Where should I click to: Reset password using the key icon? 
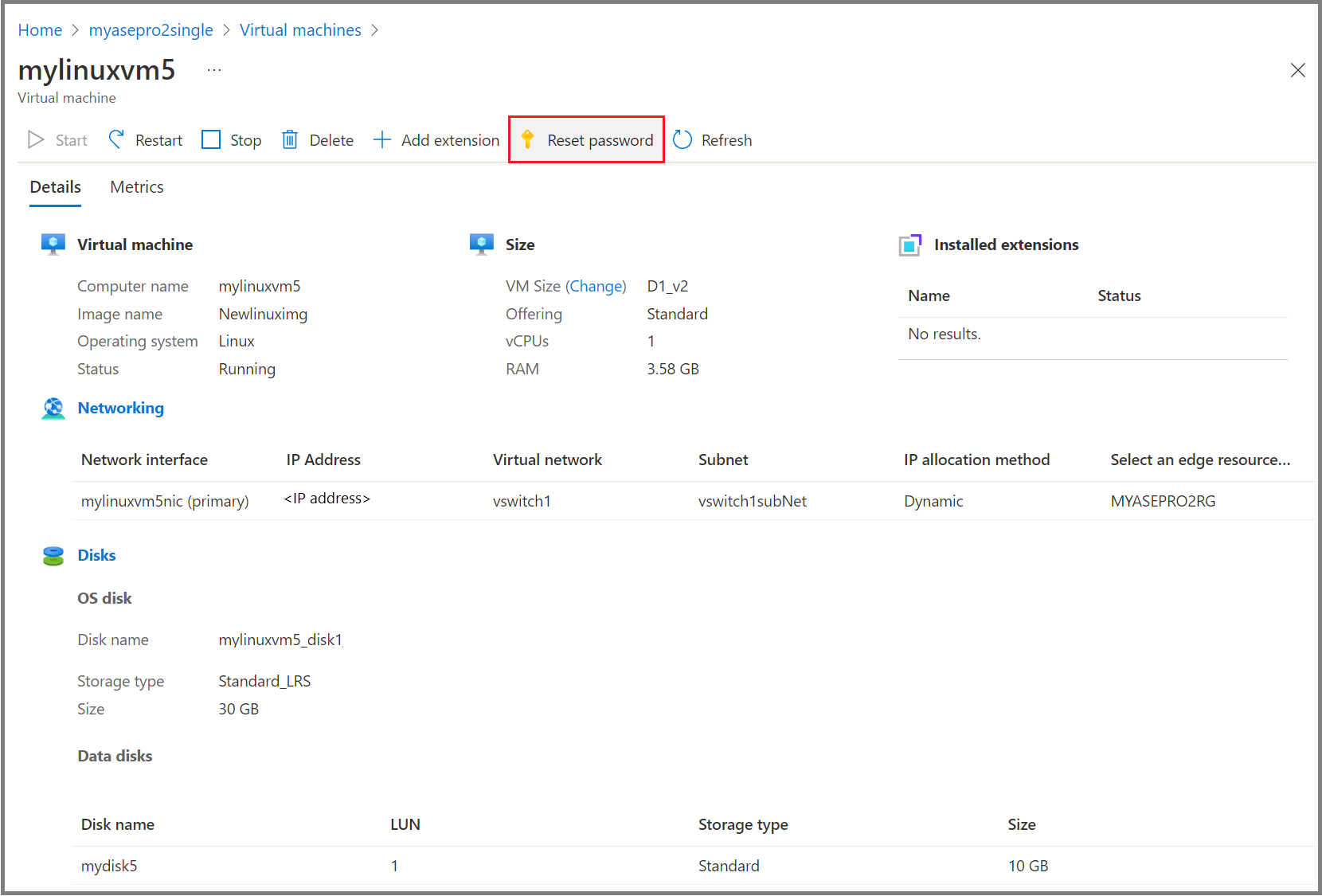point(526,139)
